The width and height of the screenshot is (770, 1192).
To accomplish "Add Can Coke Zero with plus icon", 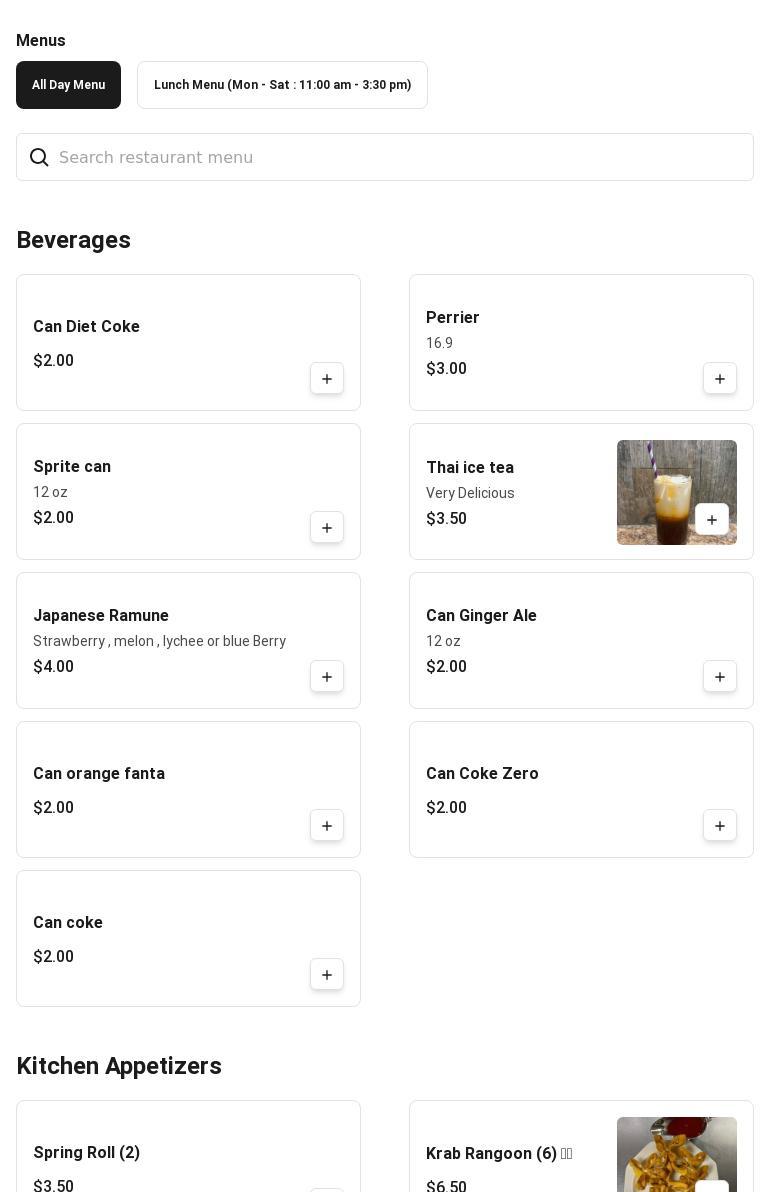I will [720, 826].
